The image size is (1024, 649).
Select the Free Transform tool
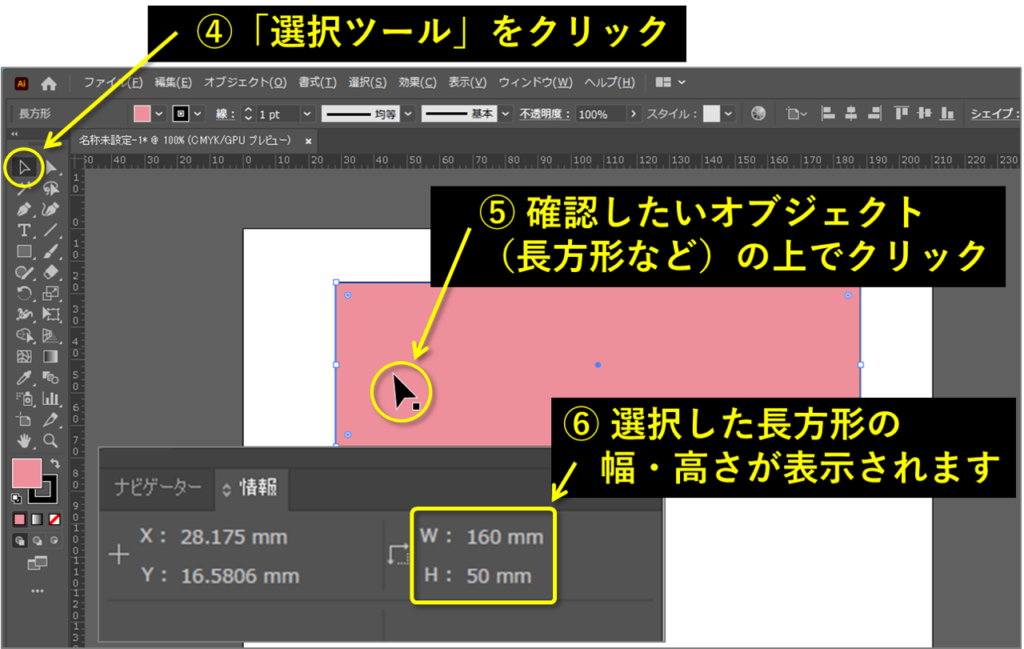point(50,314)
